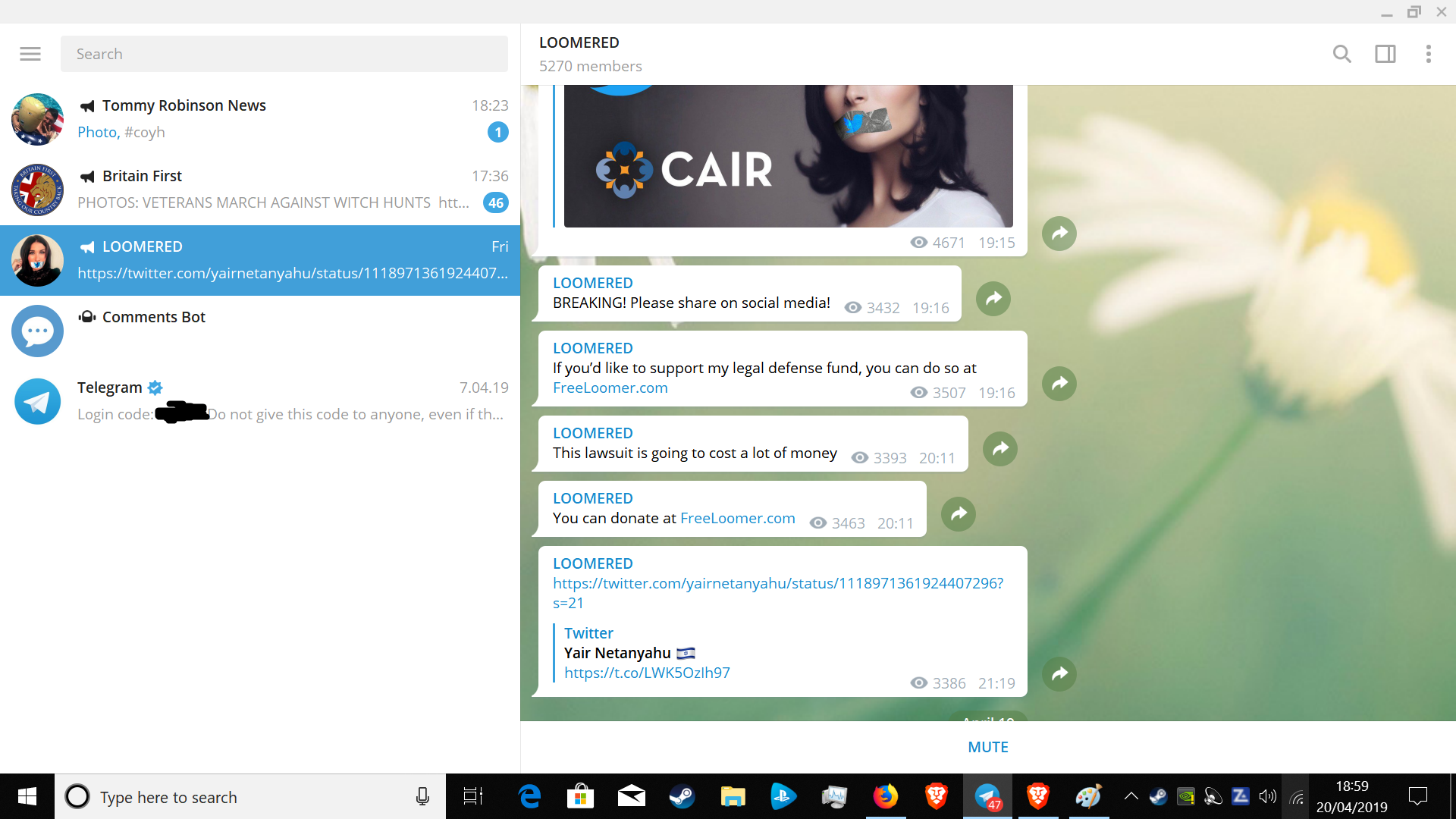The width and height of the screenshot is (1456, 819).
Task: Open the t.co/LWK5OzIh97 link
Action: coord(647,673)
